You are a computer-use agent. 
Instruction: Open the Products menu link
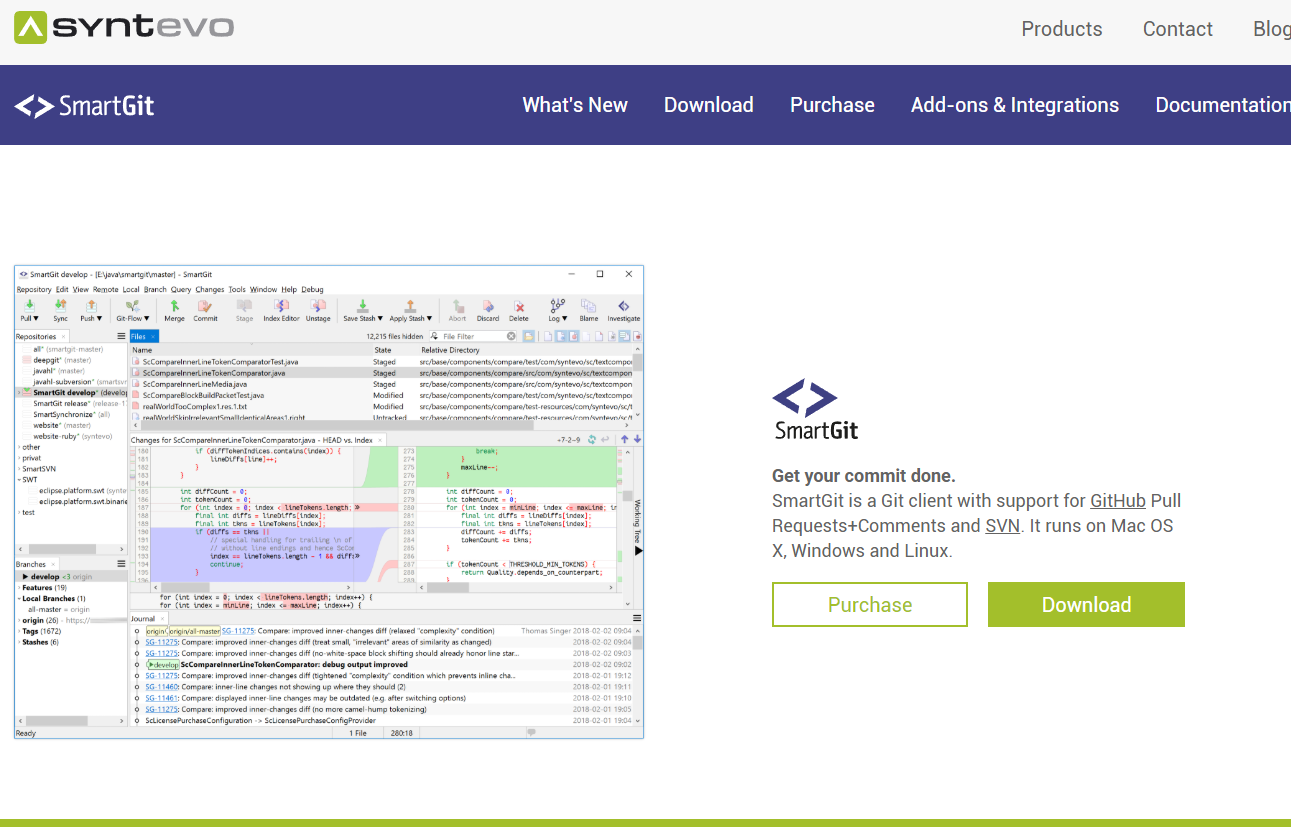tap(1061, 29)
